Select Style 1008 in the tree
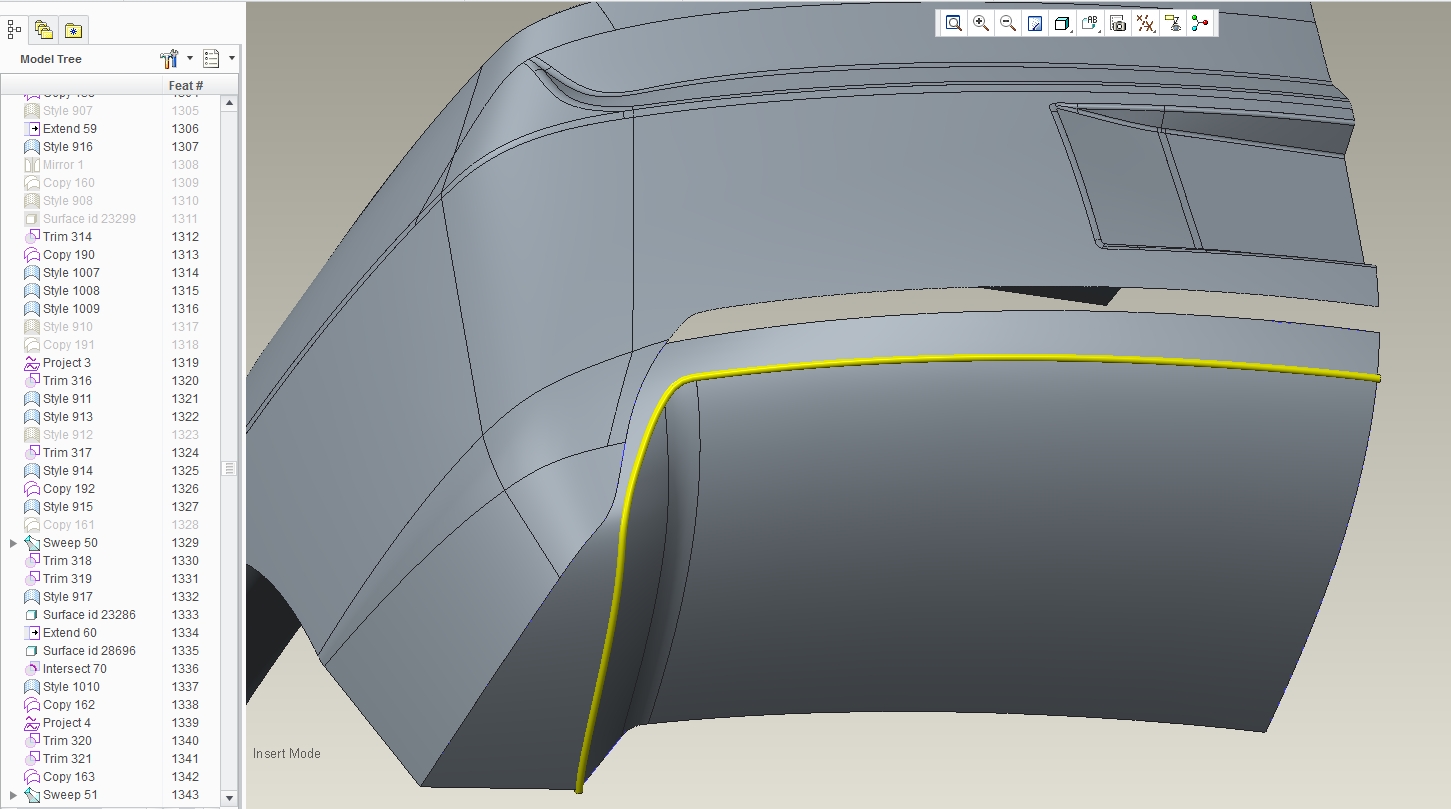Screen dimensions: 1451x809 tap(71, 291)
